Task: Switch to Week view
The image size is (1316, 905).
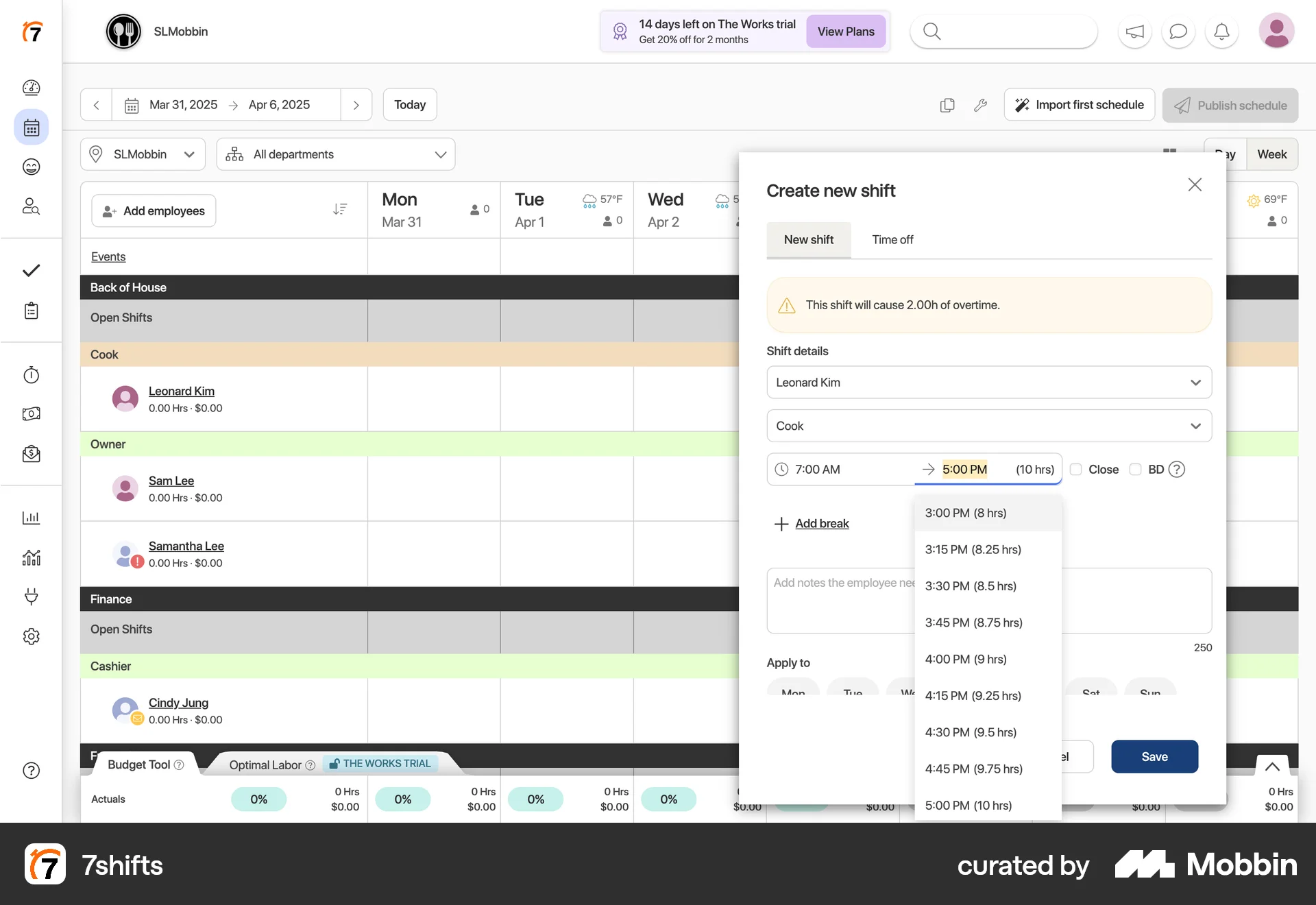Action: click(1272, 154)
